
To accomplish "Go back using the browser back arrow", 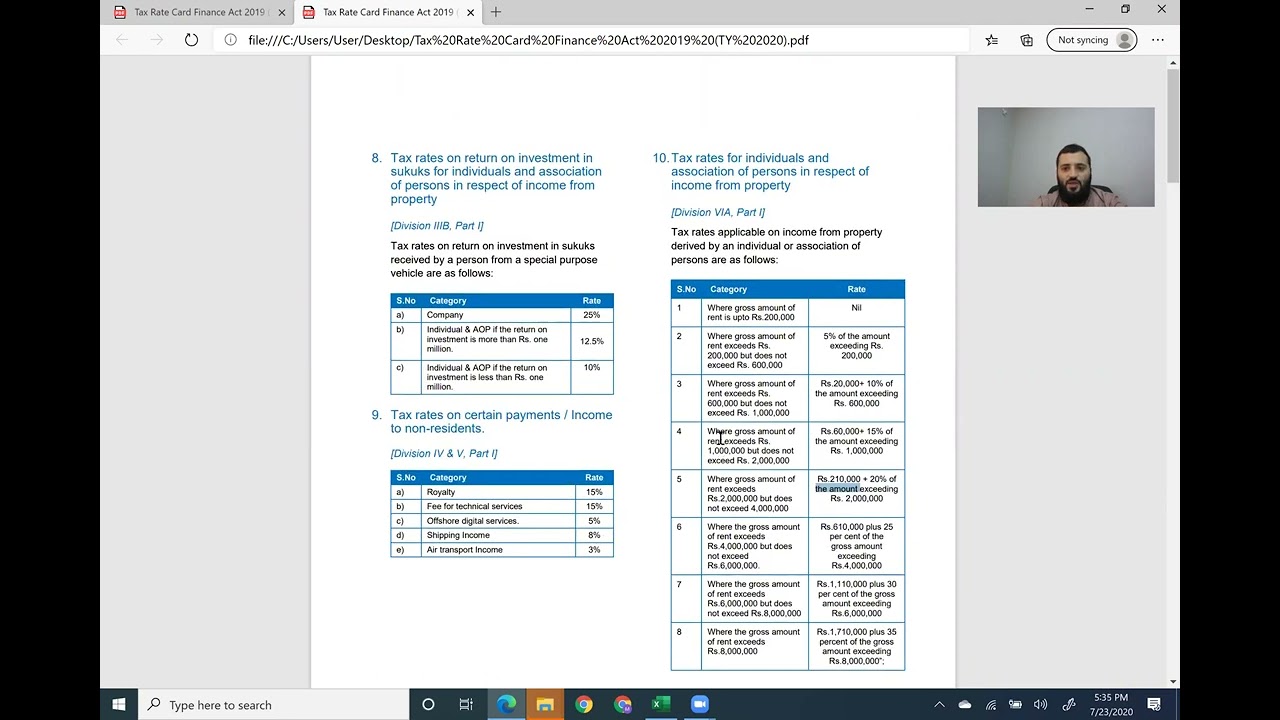I will [x=122, y=40].
